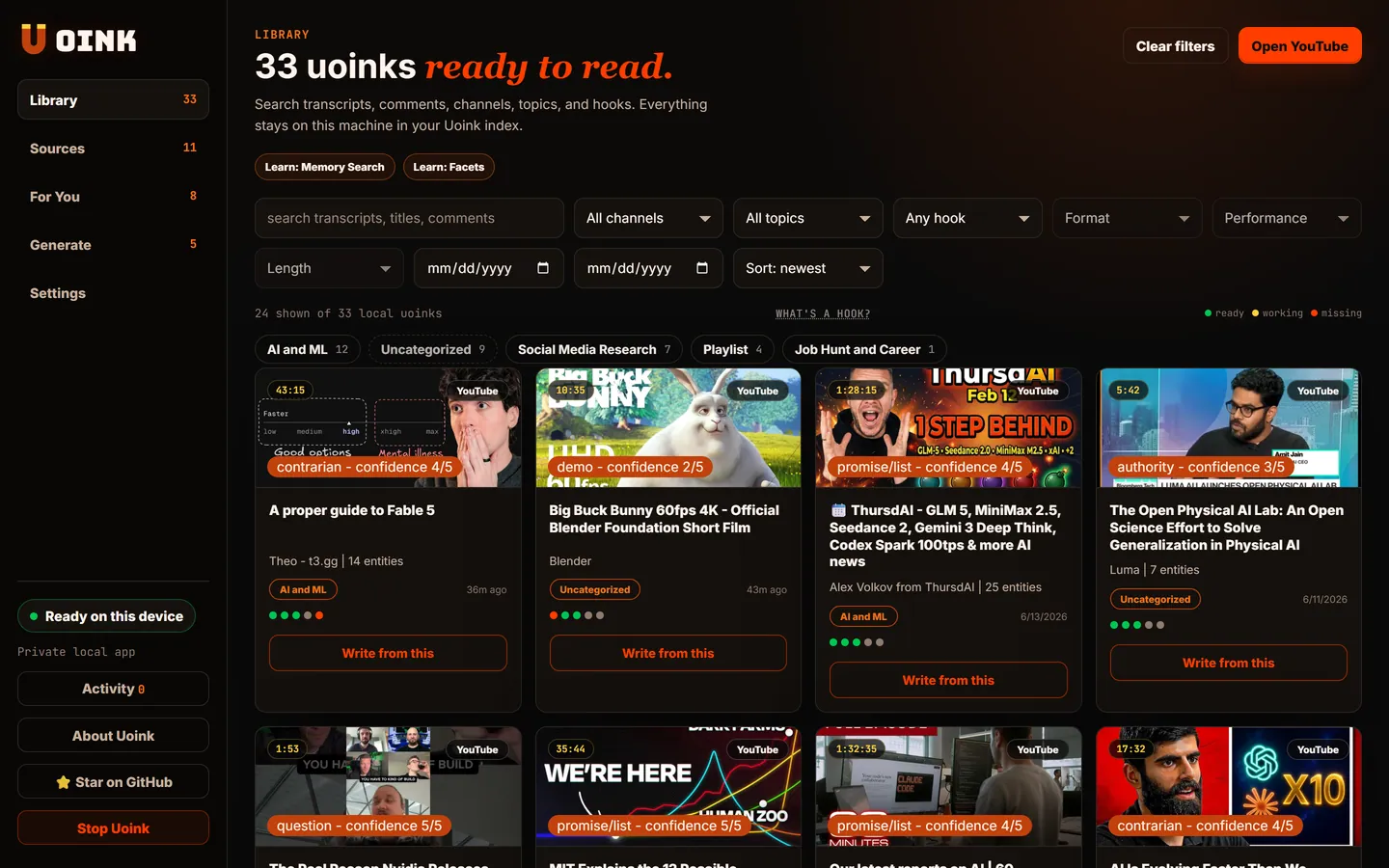
Task: Expand the All topics filter
Action: click(808, 218)
